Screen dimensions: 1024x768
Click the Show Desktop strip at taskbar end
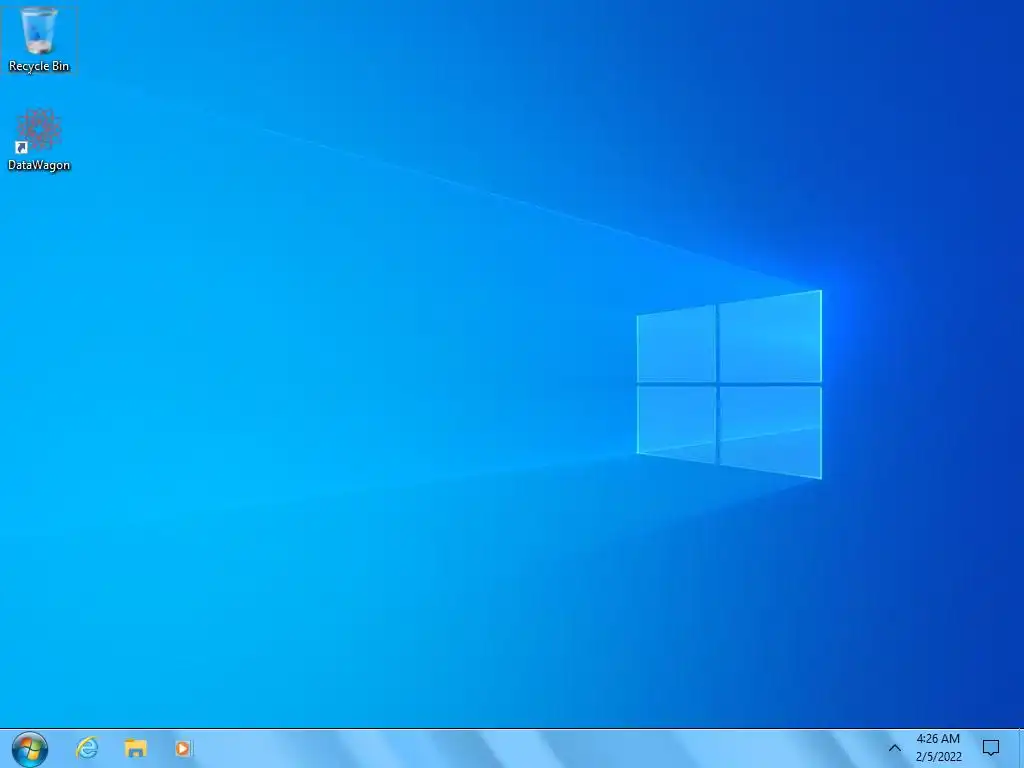point(1020,748)
